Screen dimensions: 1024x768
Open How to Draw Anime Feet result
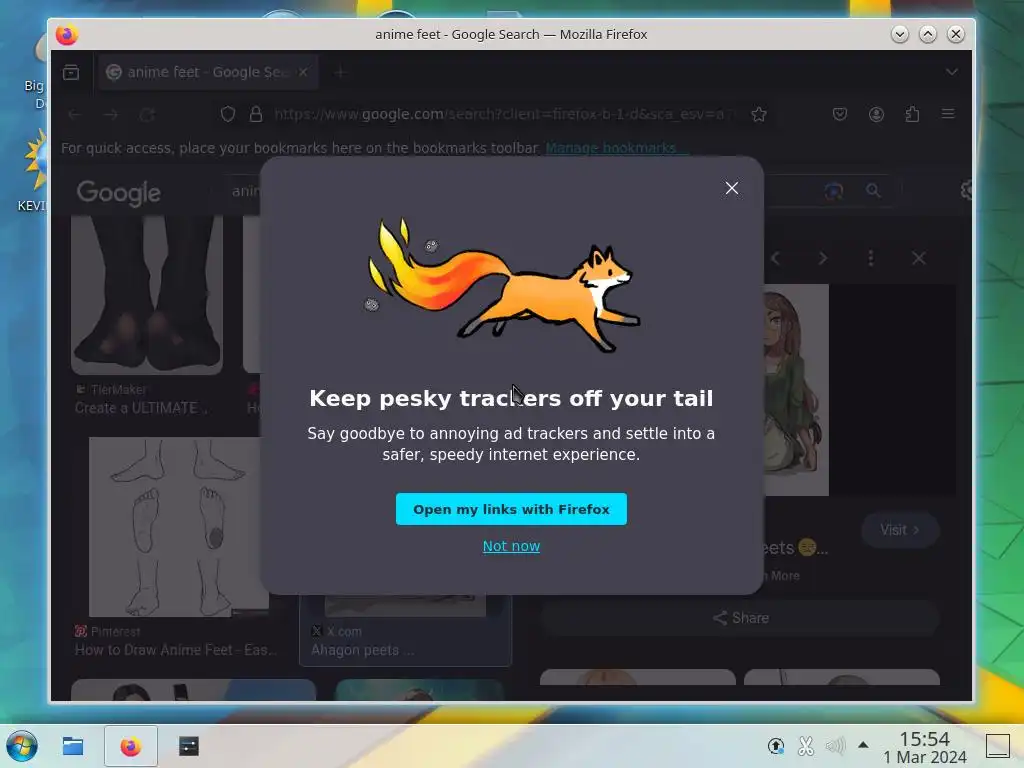point(175,650)
